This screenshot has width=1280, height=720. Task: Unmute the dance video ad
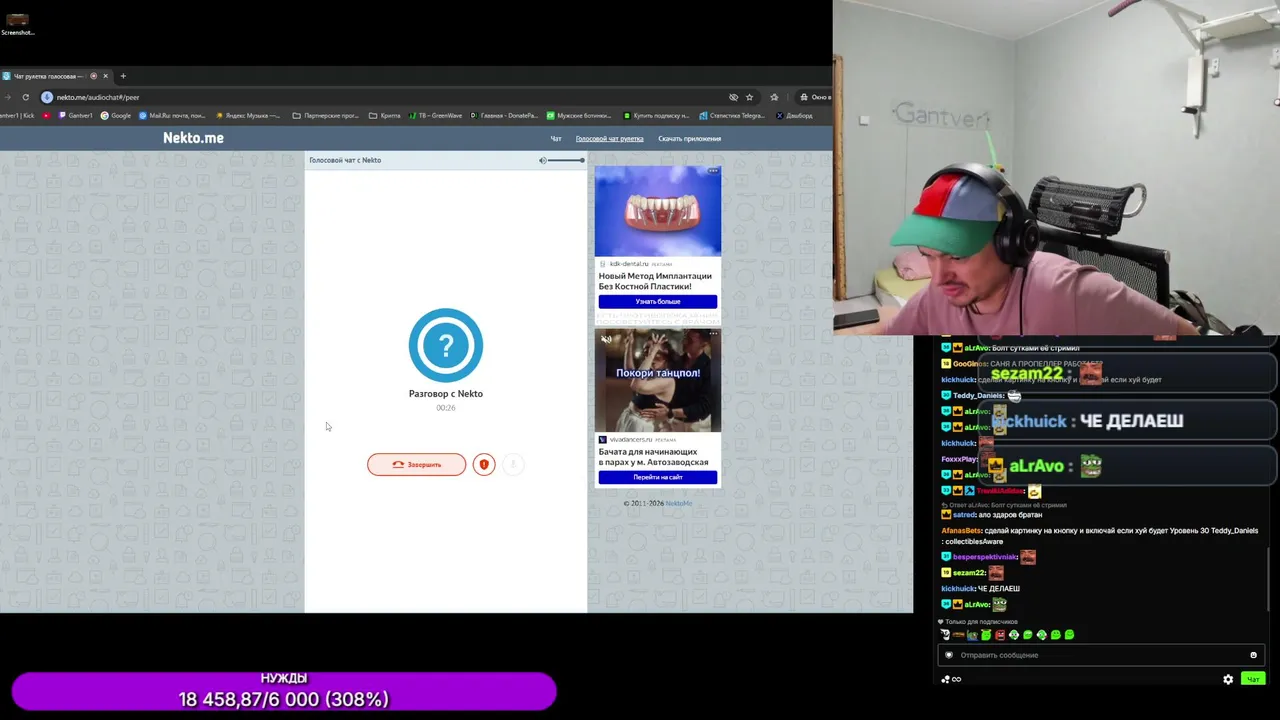pyautogui.click(x=606, y=340)
